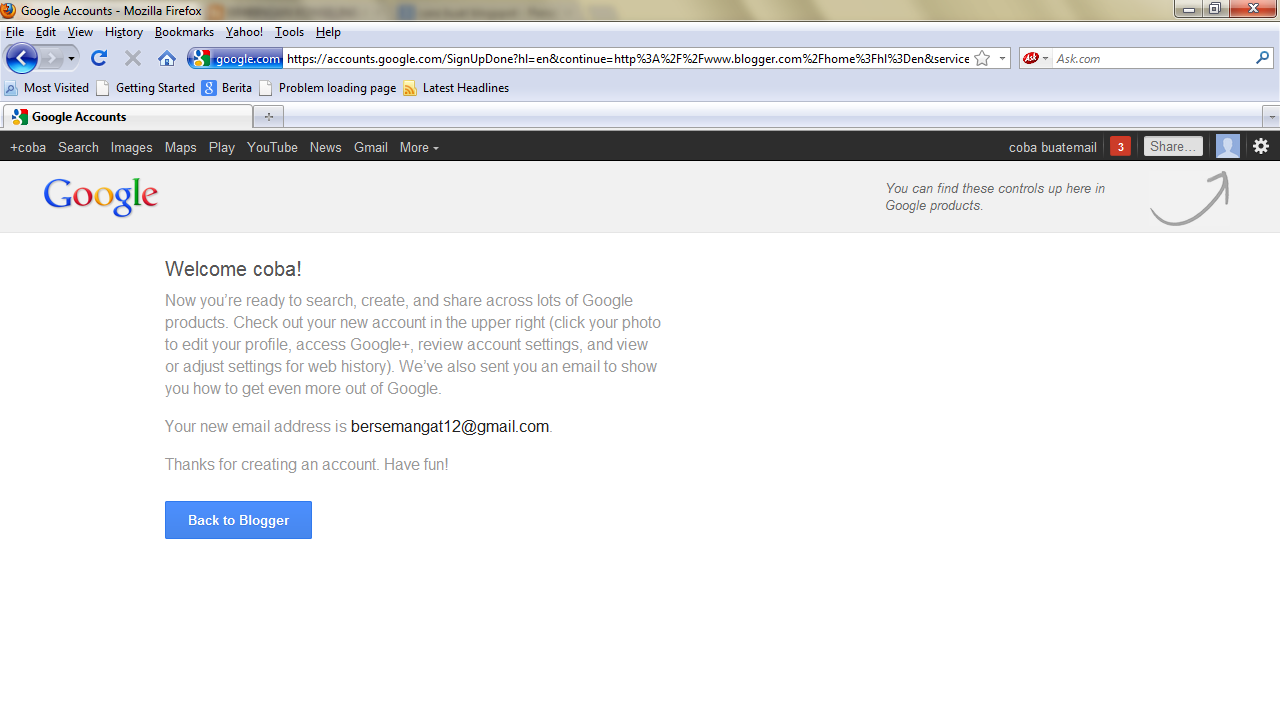Reload the page with the refresh icon
Image resolution: width=1281 pixels, height=701 pixels.
click(98, 58)
